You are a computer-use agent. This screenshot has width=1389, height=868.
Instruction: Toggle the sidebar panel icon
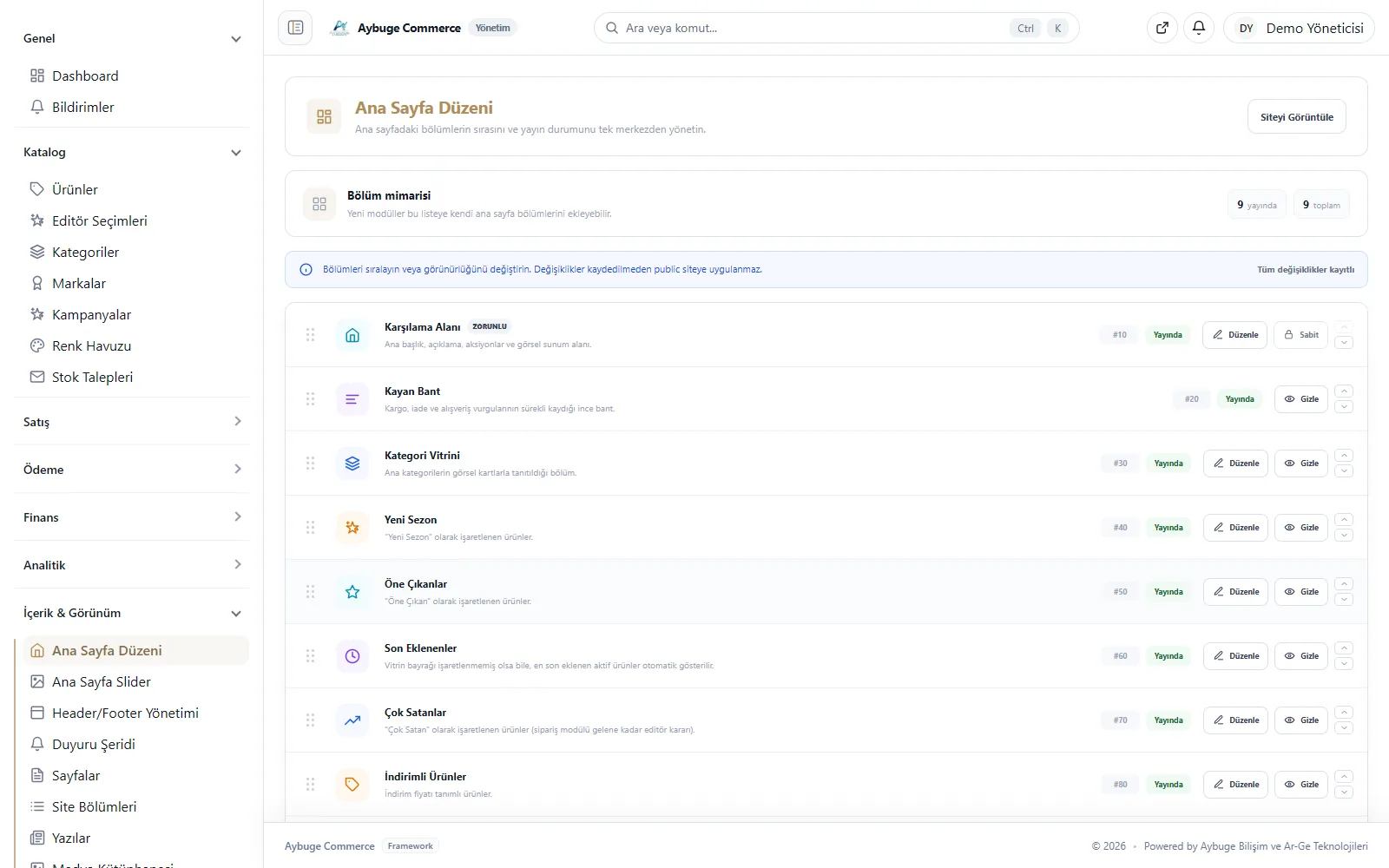(295, 28)
